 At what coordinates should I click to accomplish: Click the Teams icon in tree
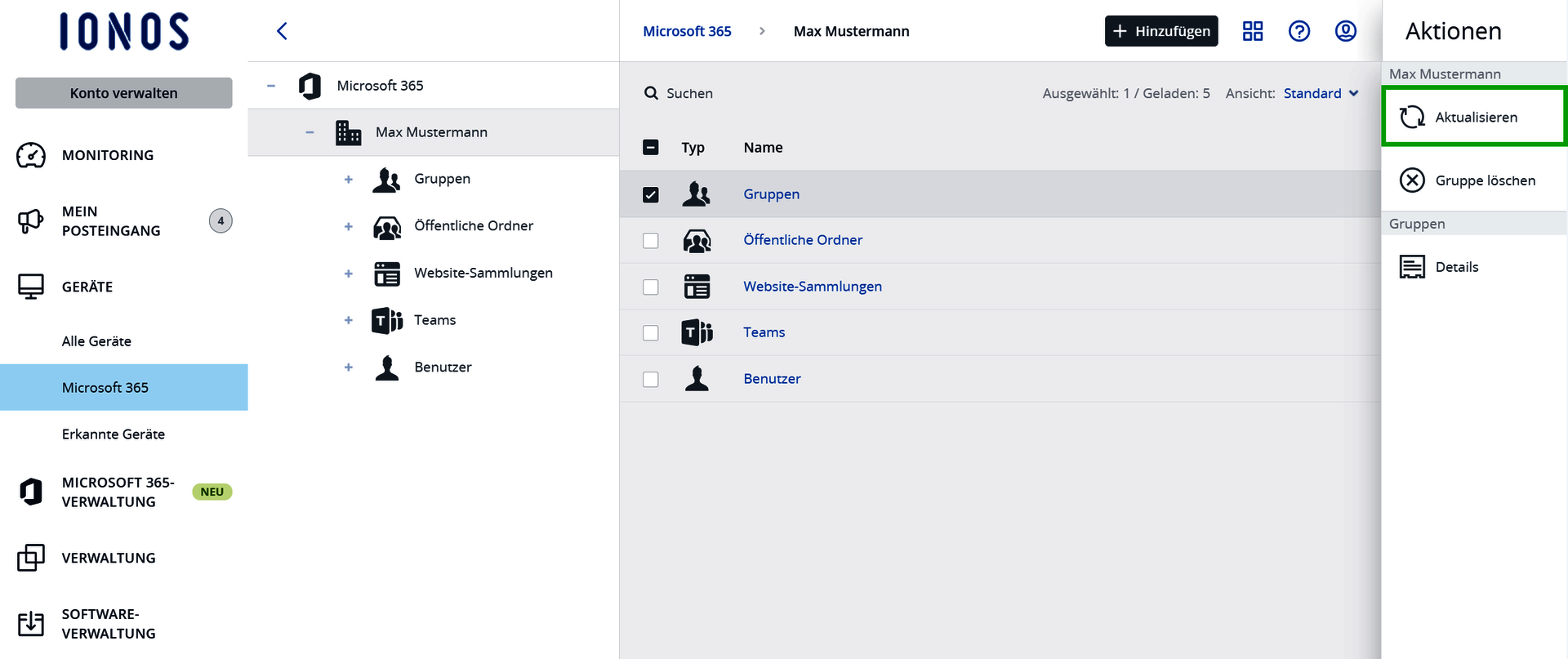tap(387, 320)
